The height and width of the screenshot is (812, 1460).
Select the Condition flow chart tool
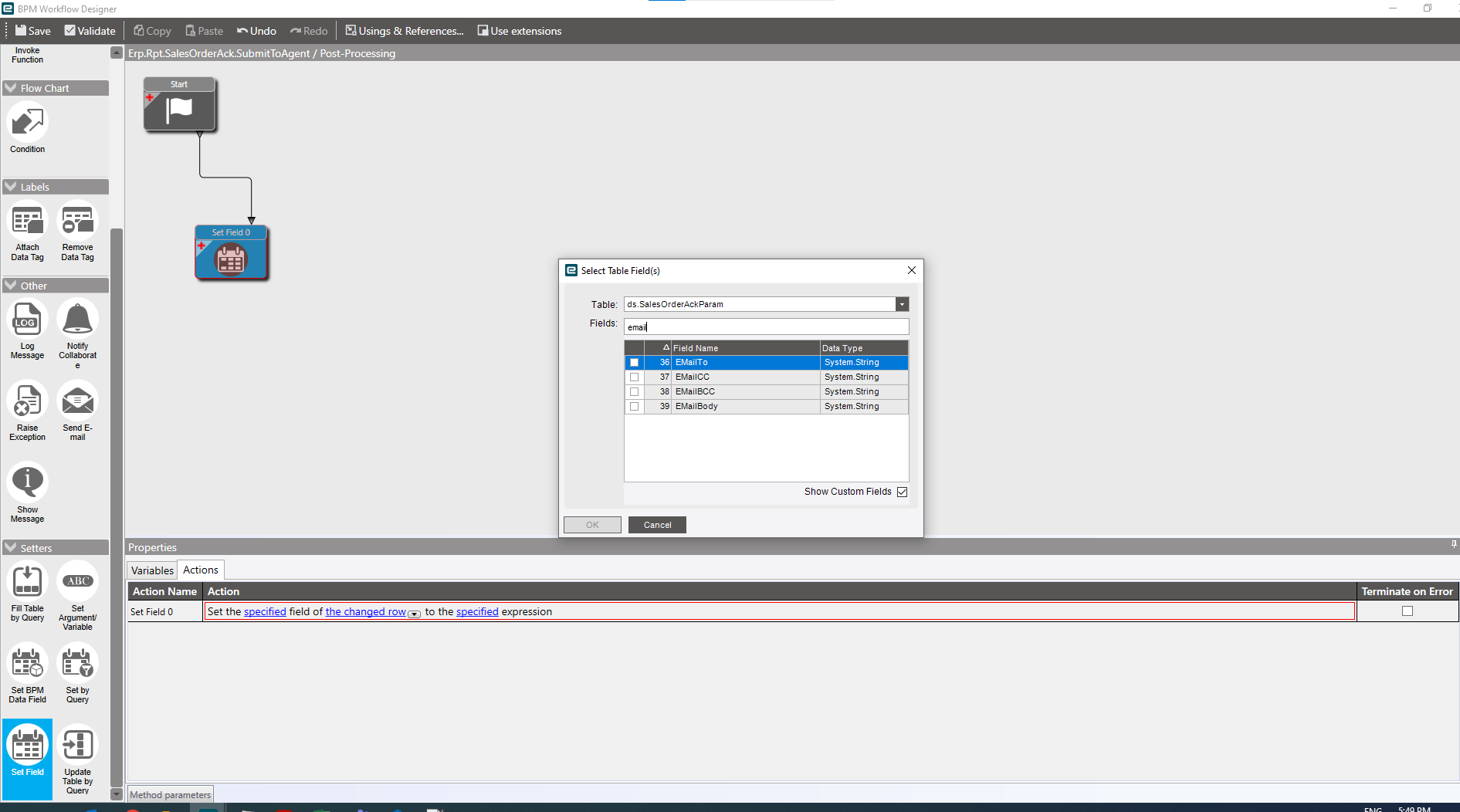click(x=28, y=128)
